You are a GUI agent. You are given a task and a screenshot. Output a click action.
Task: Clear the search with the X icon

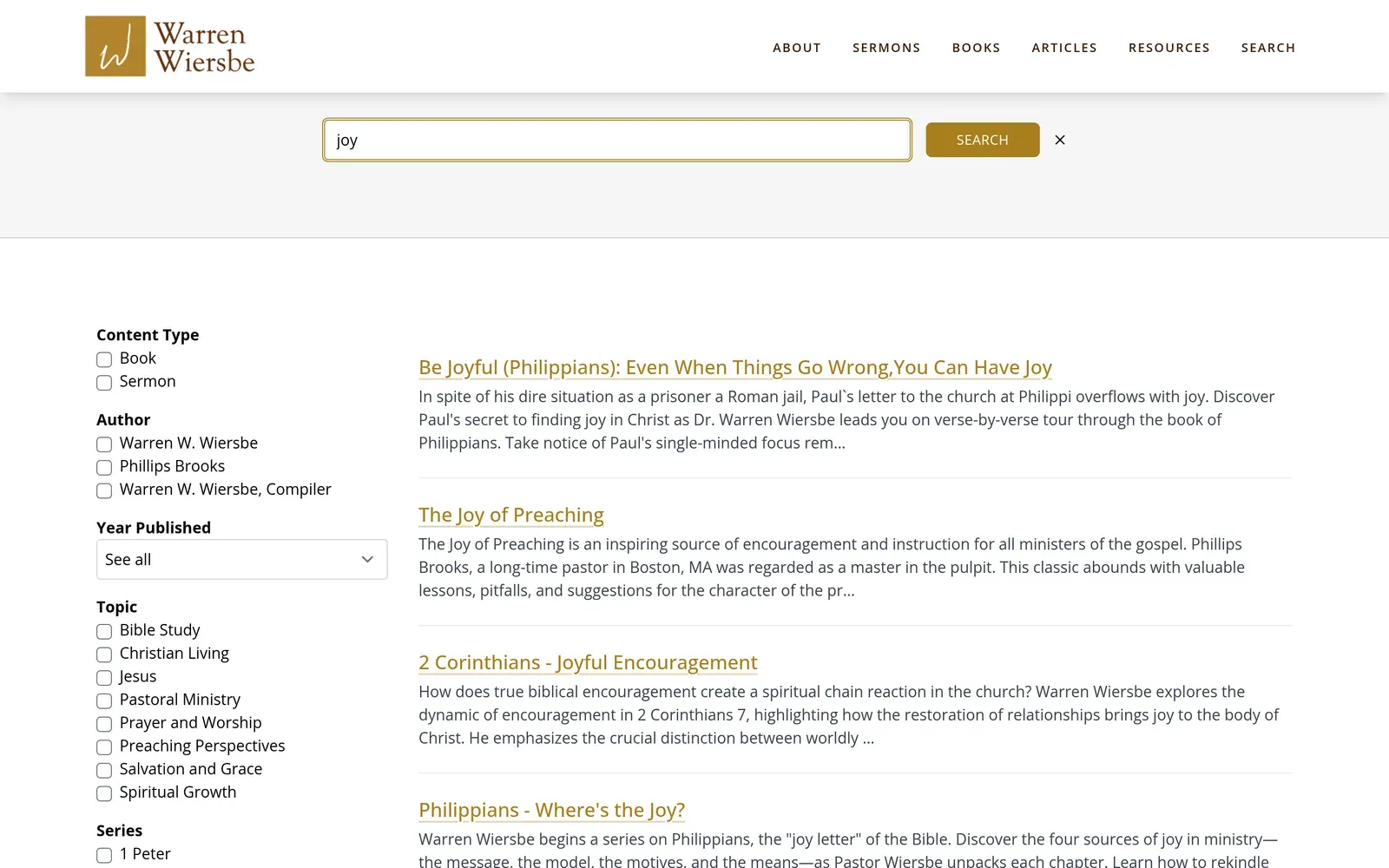point(1060,140)
